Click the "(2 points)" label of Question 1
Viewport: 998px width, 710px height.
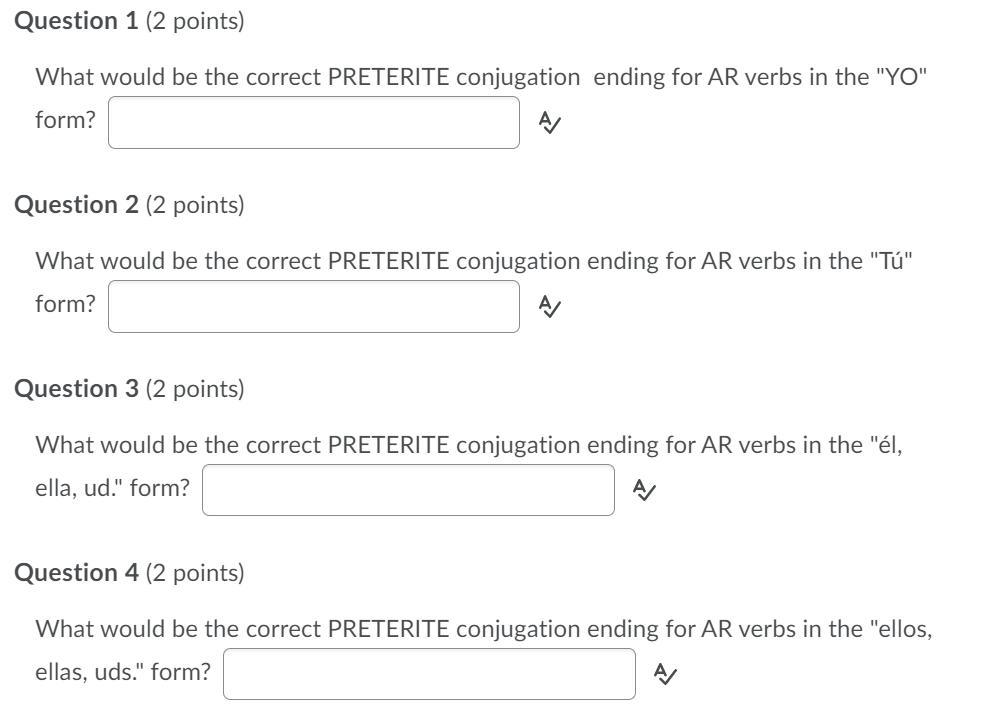coord(195,21)
